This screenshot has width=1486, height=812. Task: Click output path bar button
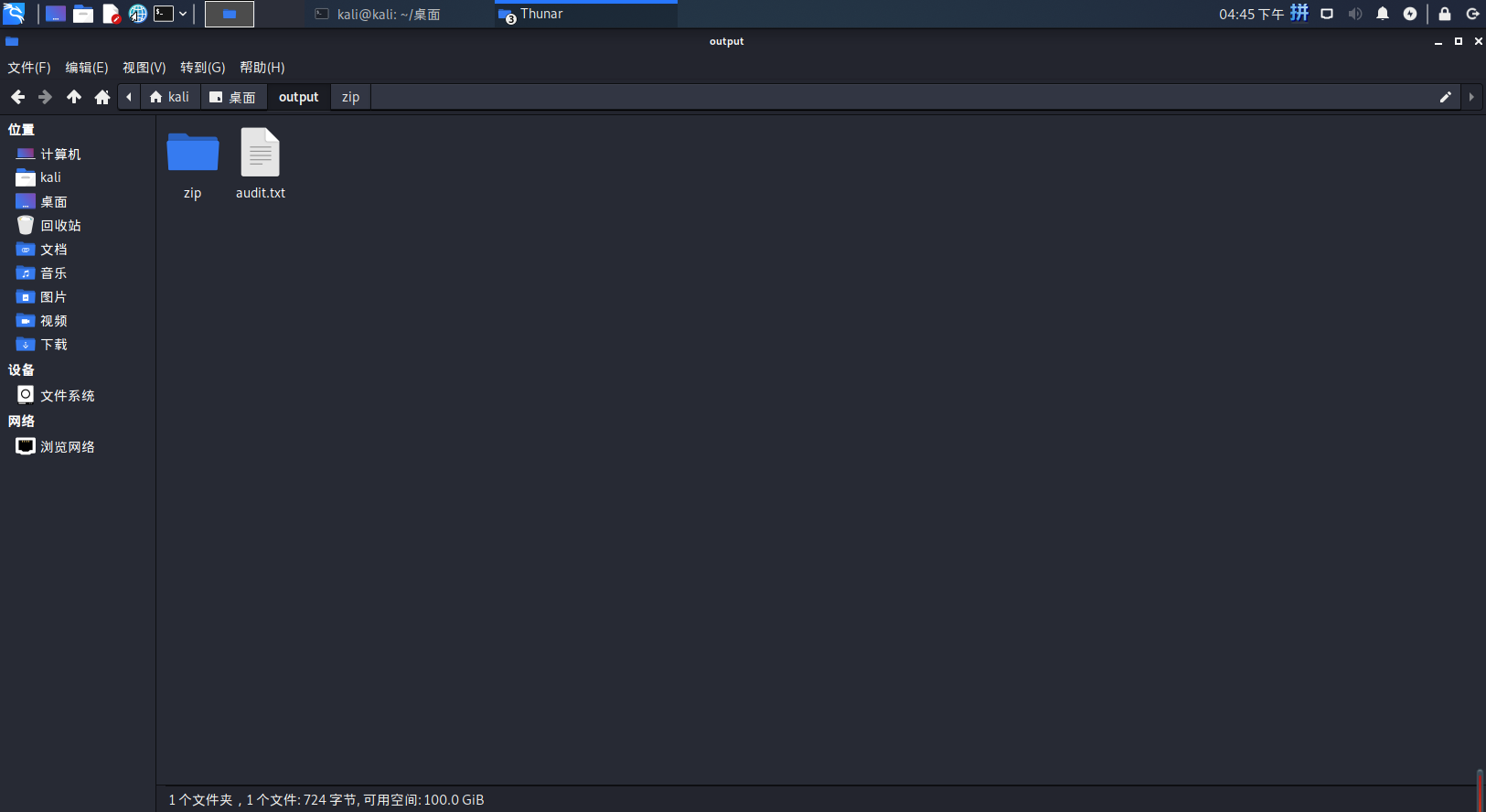pyautogui.click(x=299, y=97)
